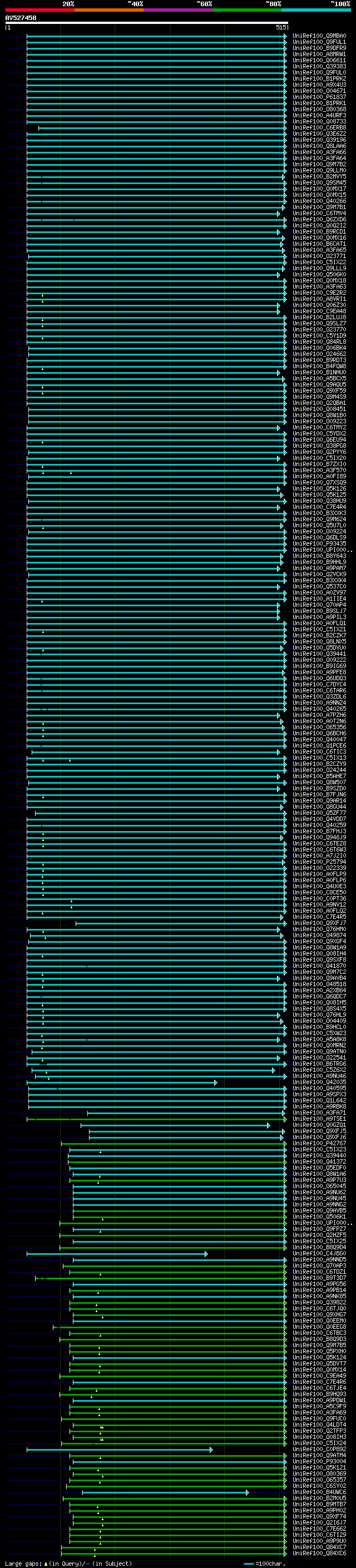The image size is (356, 1568).
Task: Click the short alignment bar for UniRef100_B4UWC6
Action: pos(166,1492)
